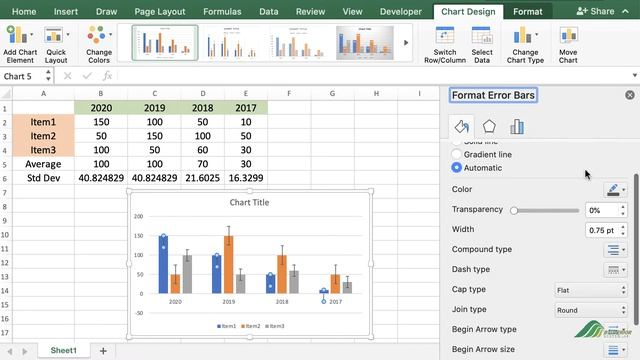Cancel formula entry with the X icon
The height and width of the screenshot is (360, 640).
coord(67,76)
